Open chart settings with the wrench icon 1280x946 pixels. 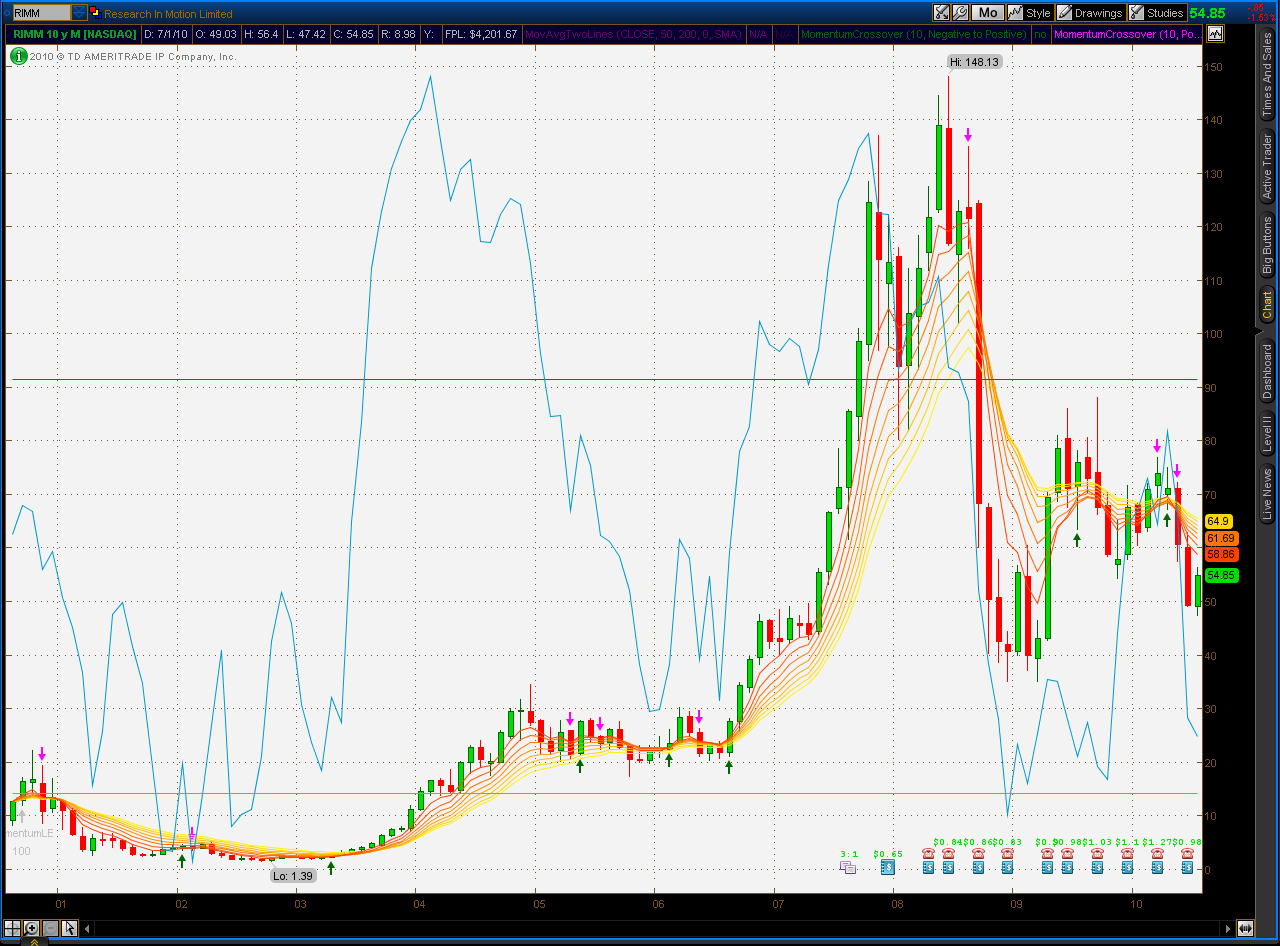(960, 13)
